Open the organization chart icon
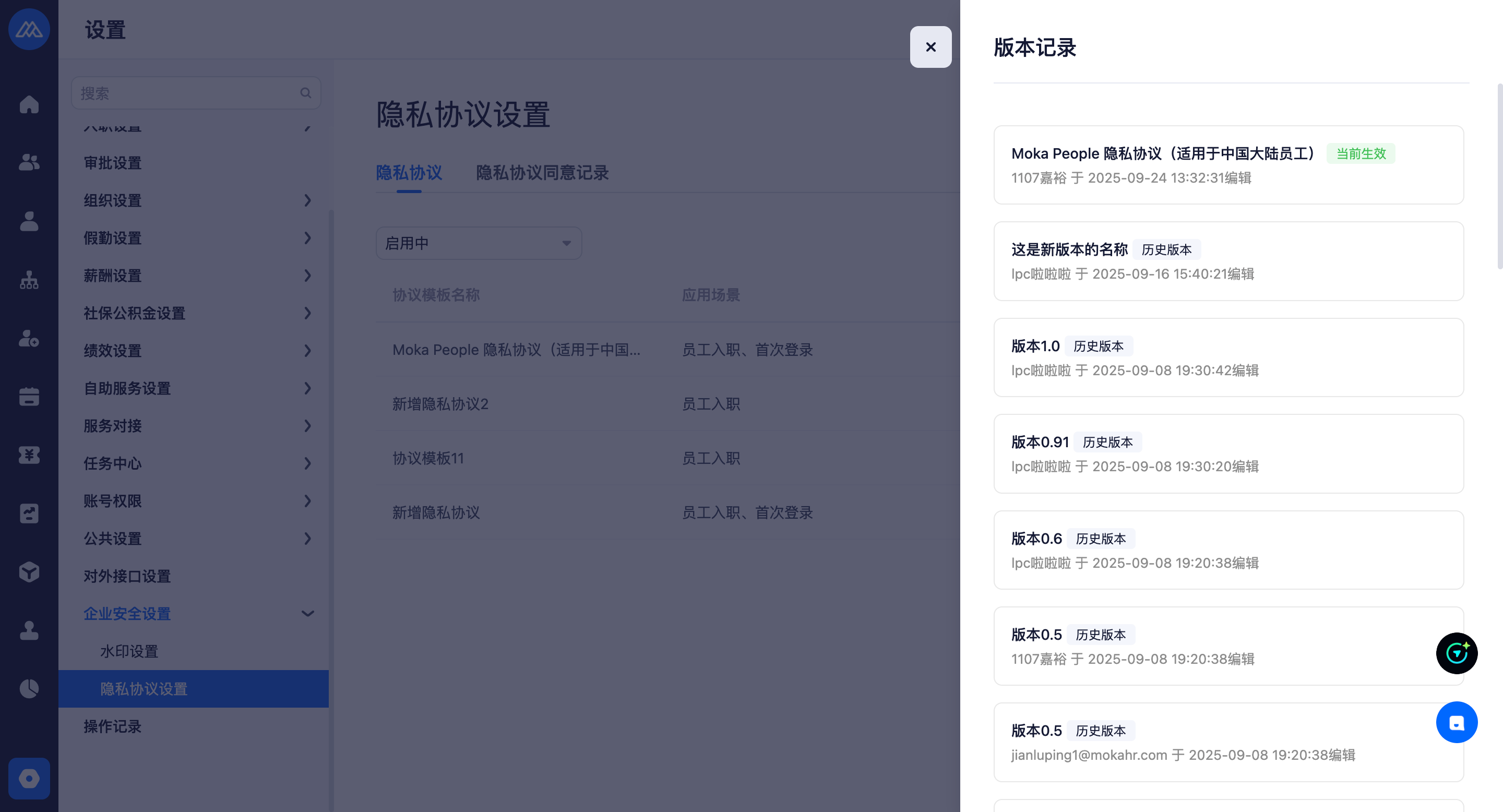1503x812 pixels. 29,280
